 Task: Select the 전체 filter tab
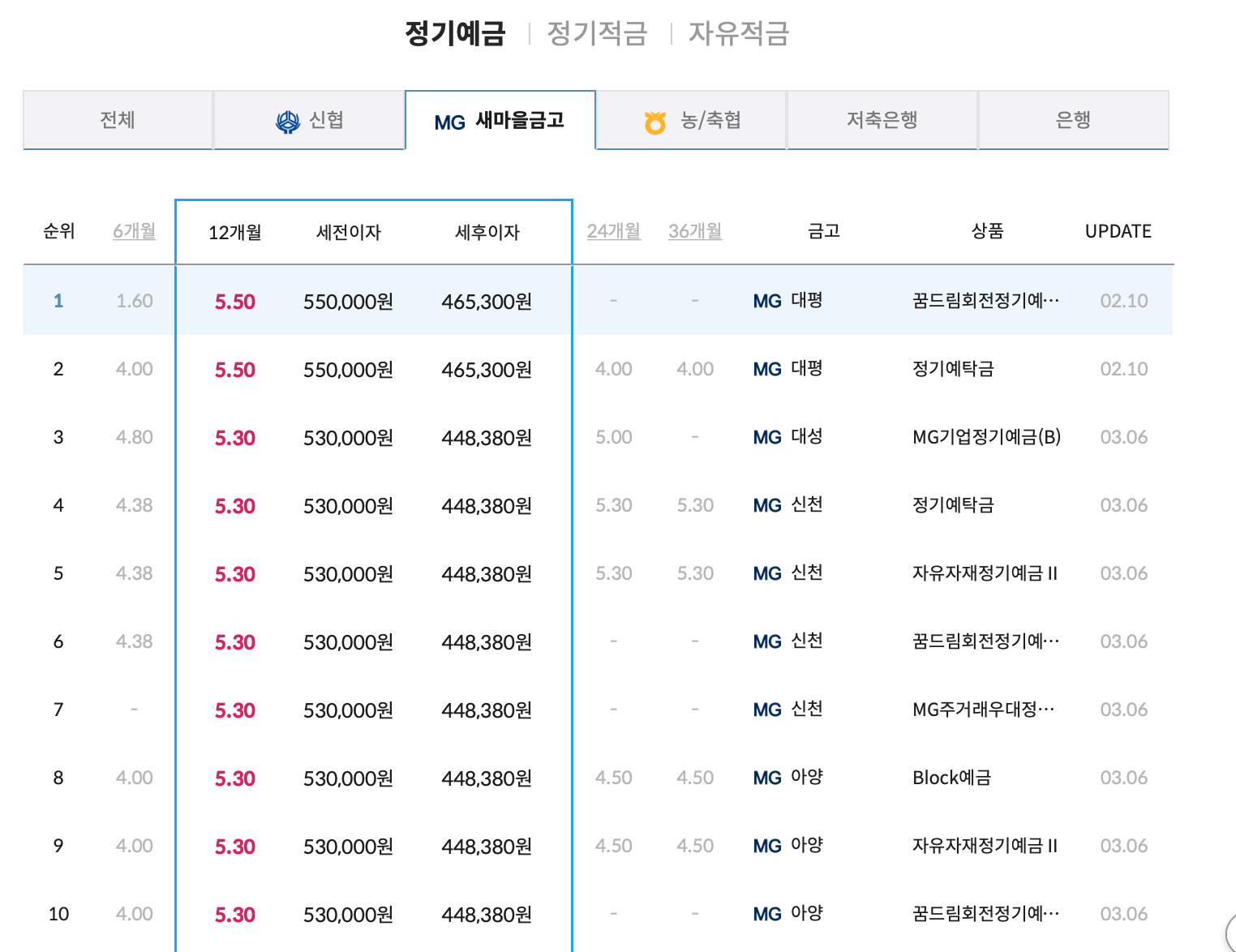pos(118,120)
